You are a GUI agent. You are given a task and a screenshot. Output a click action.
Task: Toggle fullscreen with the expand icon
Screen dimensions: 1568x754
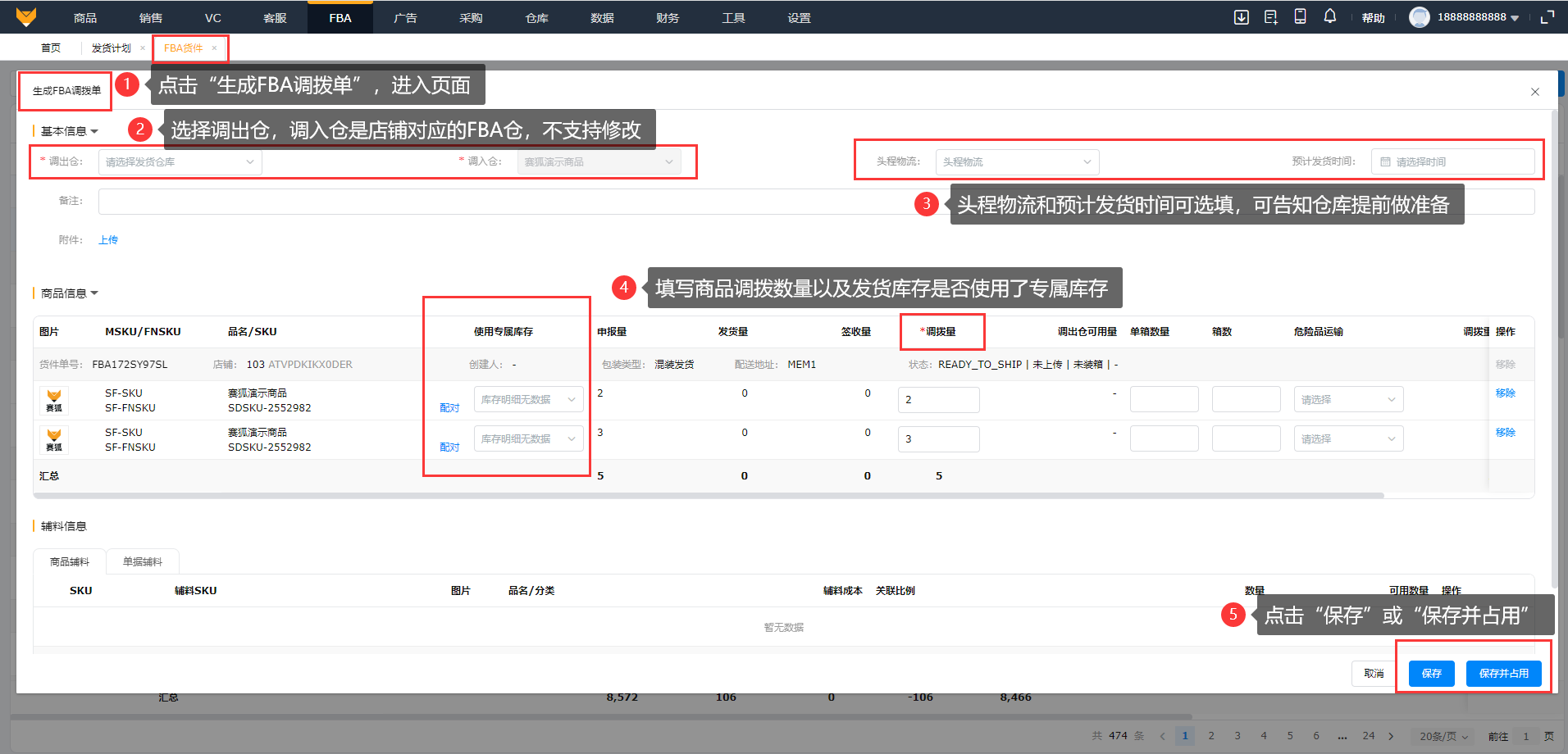pyautogui.click(x=1547, y=17)
